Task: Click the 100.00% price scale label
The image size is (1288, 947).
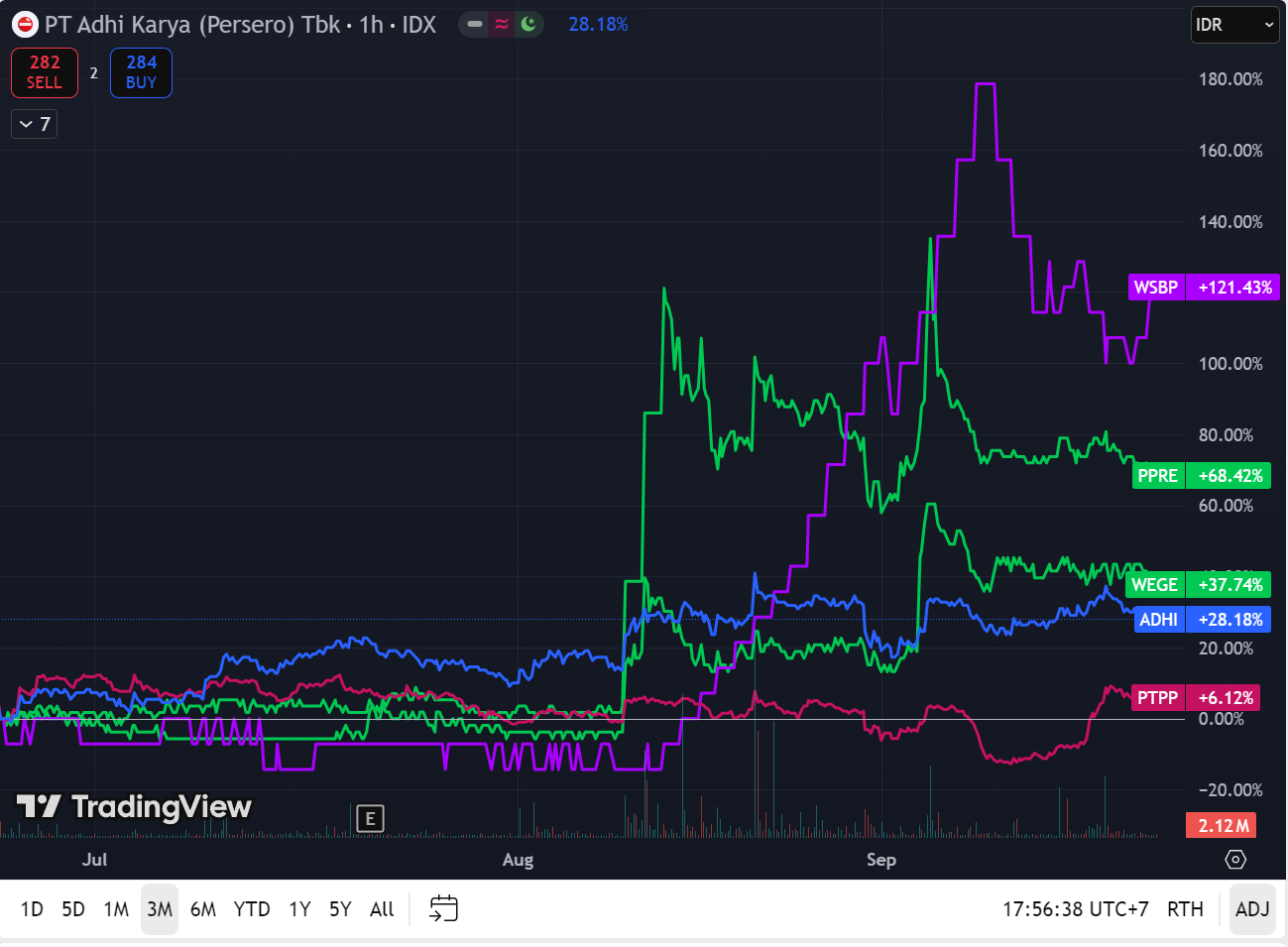Action: (1230, 364)
